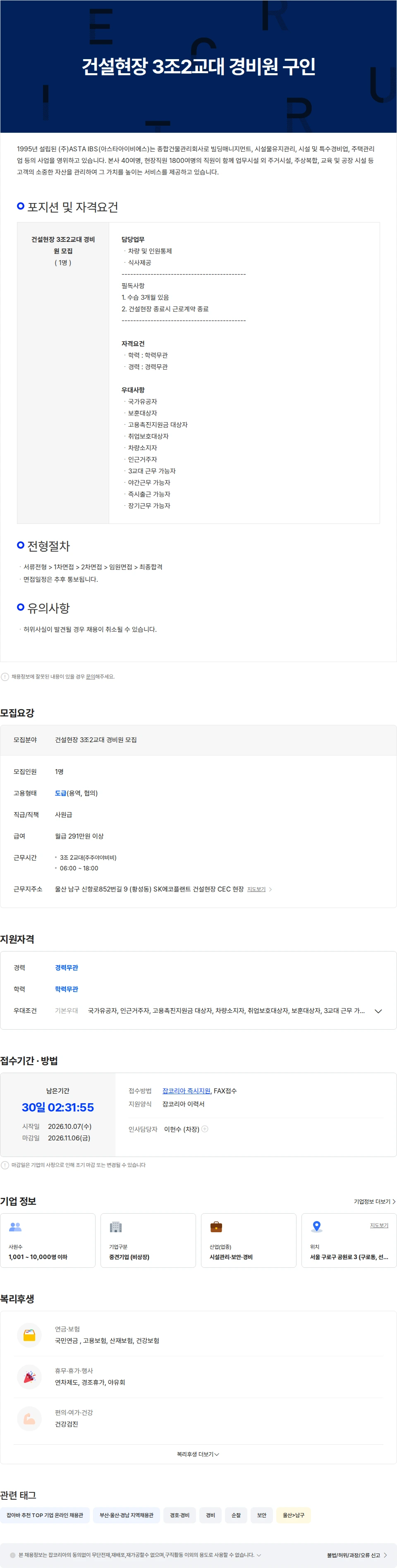Viewport: 397px width, 1568px height.
Task: Click the 잡코리아 이력서 application form text
Action: click(183, 1104)
